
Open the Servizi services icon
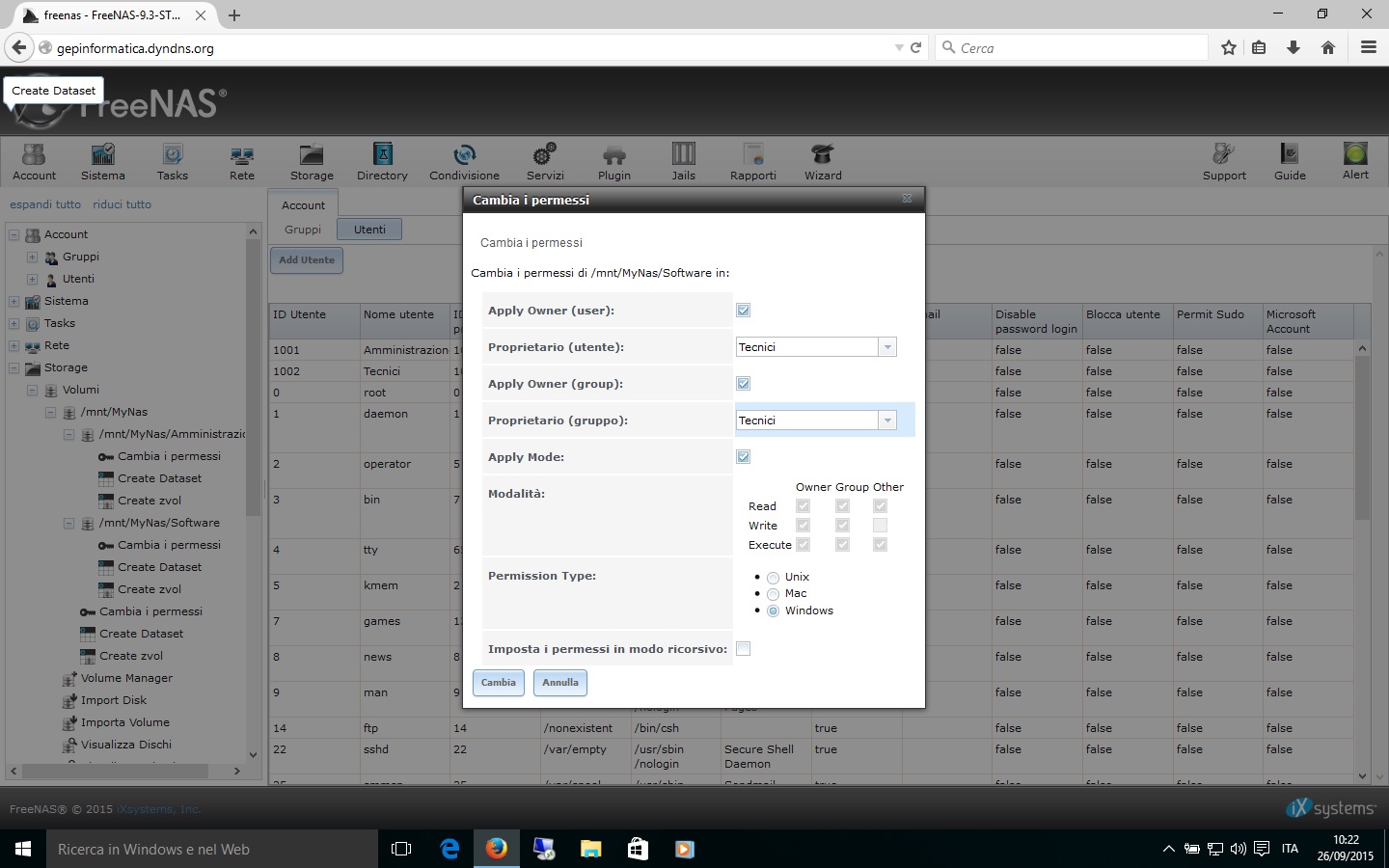point(545,161)
